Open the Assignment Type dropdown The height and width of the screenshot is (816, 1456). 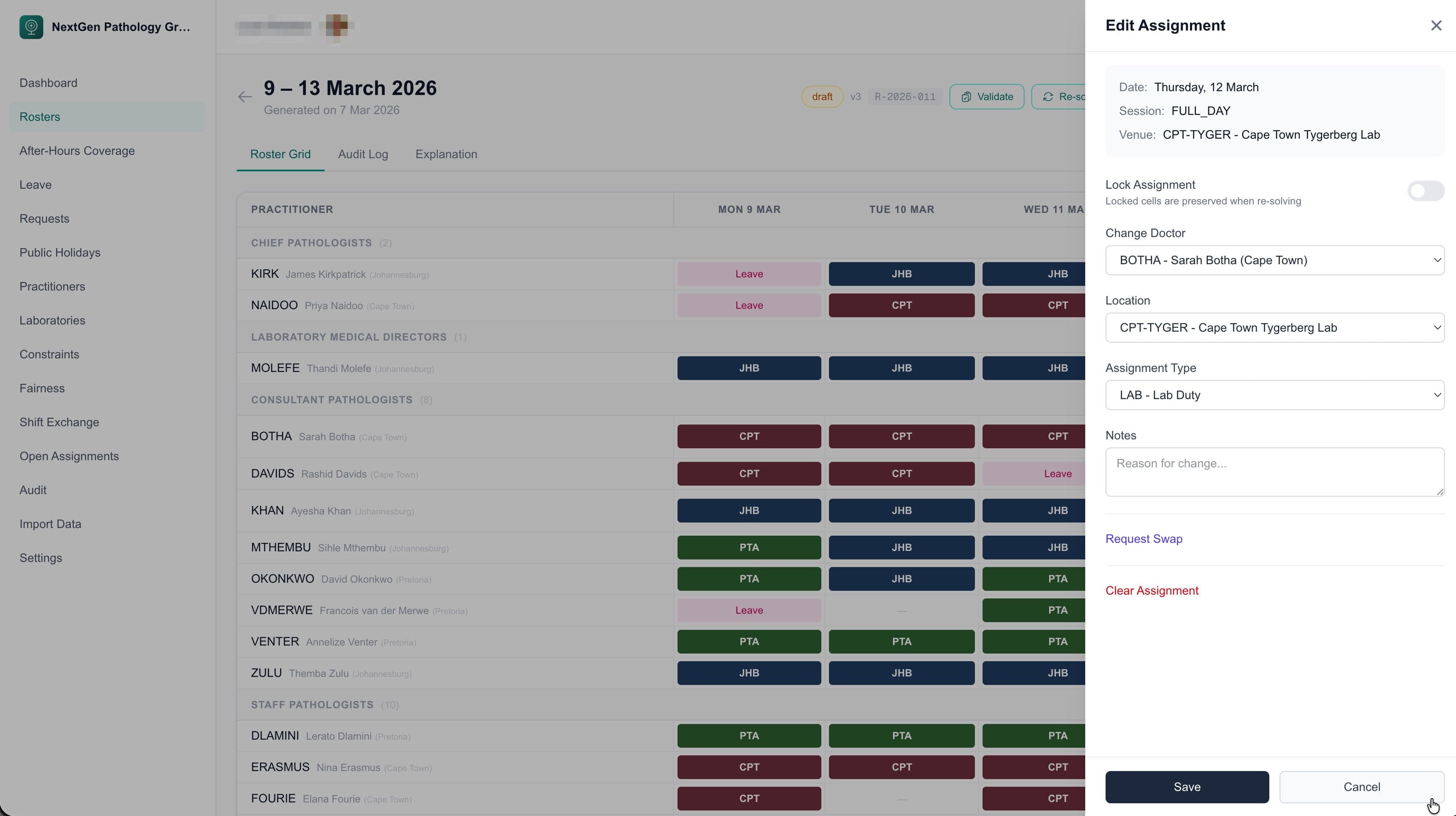1274,395
